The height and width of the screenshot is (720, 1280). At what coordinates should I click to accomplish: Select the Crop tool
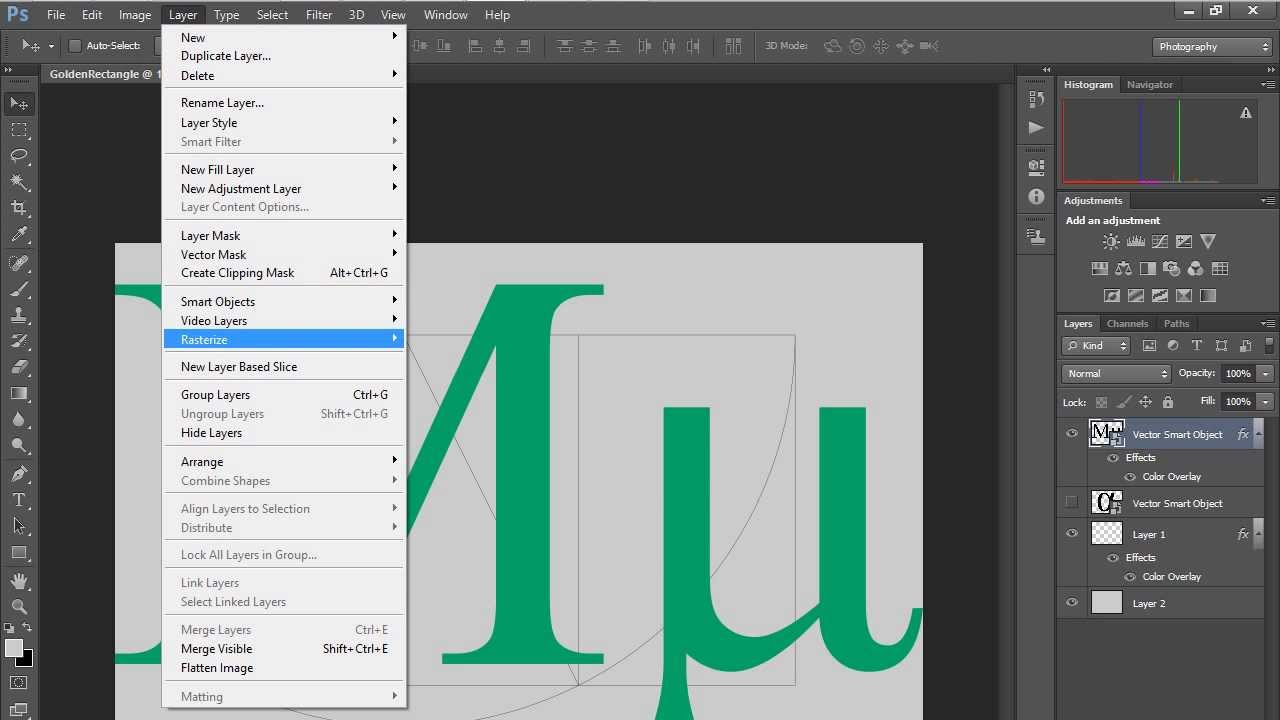coord(19,208)
